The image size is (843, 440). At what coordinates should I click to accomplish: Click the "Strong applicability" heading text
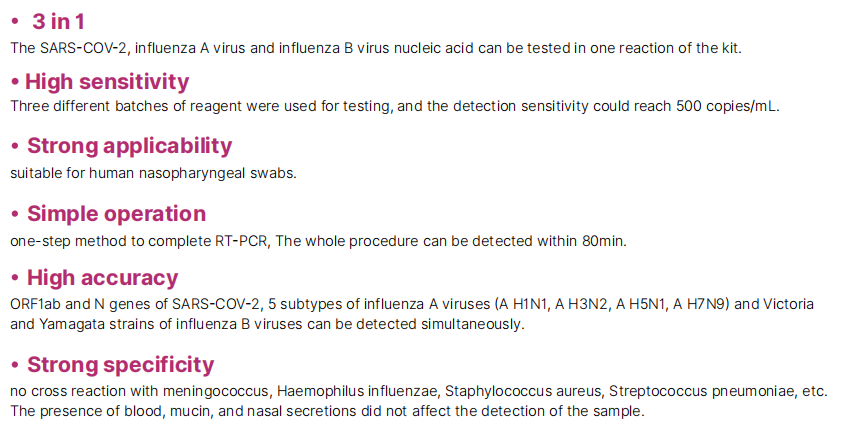(x=129, y=146)
